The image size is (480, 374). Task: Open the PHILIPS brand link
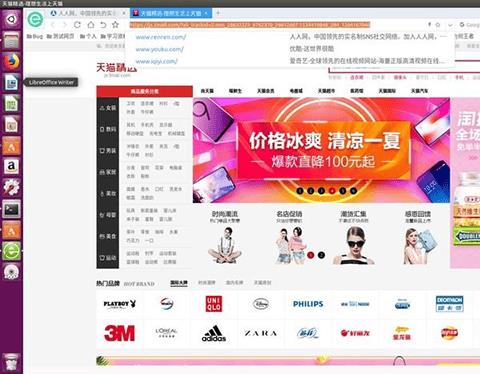point(308,304)
